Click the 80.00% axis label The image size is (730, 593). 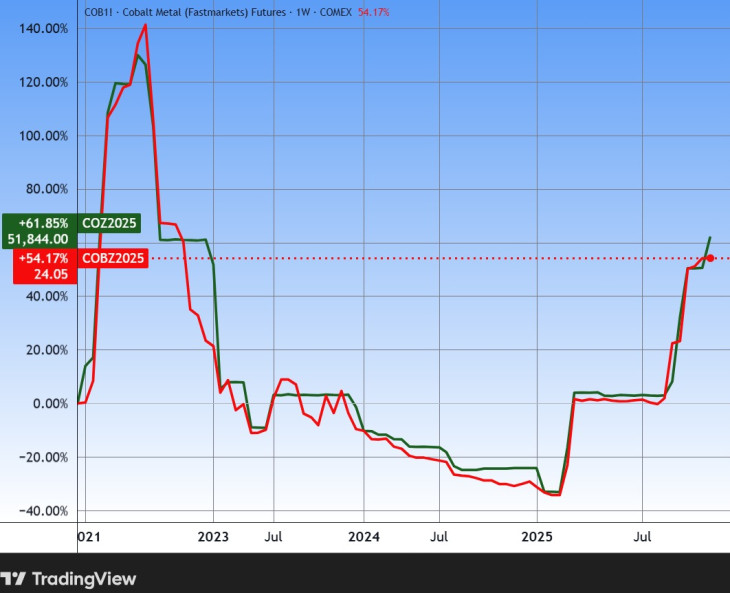pos(47,189)
